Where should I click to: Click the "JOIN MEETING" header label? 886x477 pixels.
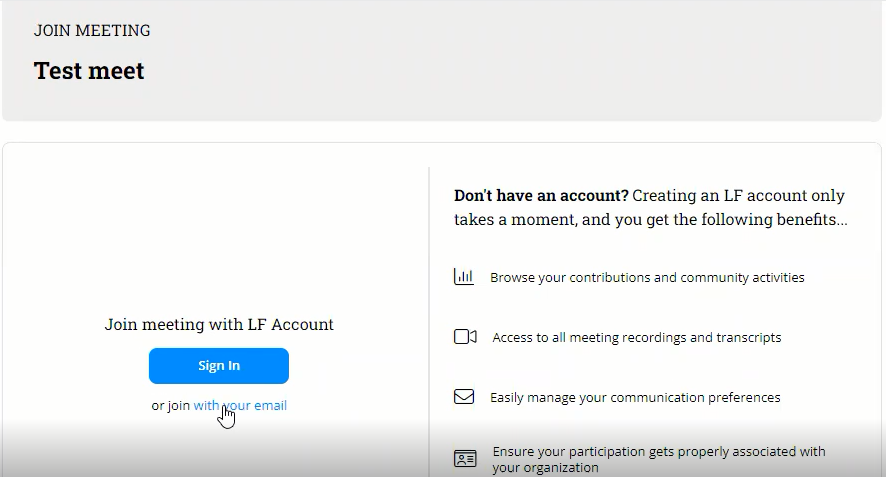[x=92, y=30]
